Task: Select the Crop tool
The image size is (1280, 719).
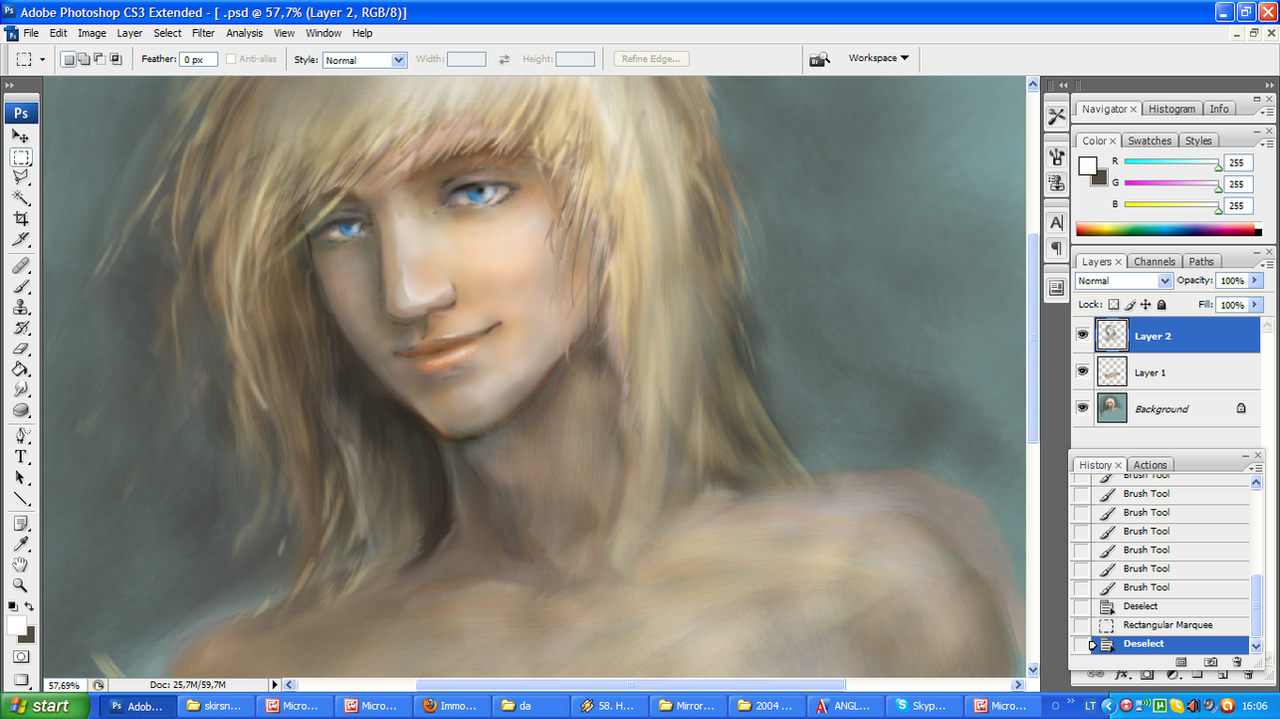Action: coord(21,218)
